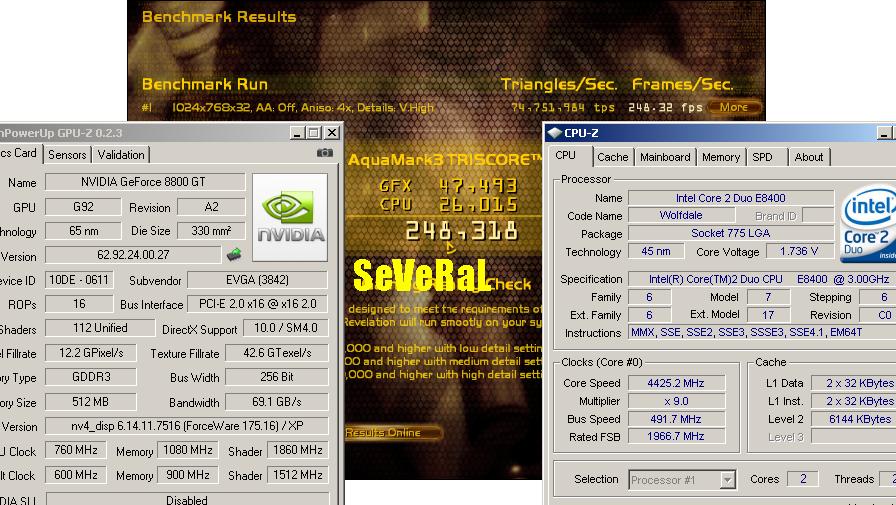896x505 pixels.
Task: Click the CPU specification field in CPU-Z
Action: 762,279
